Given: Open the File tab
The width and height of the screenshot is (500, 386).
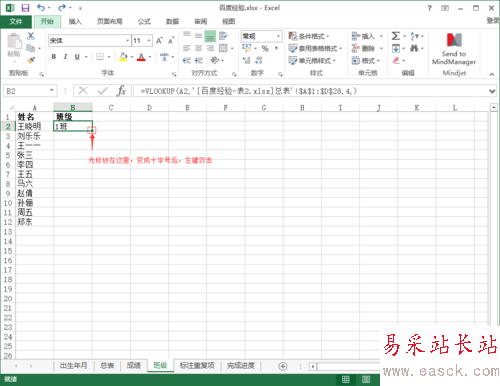Looking at the screenshot, I should pyautogui.click(x=16, y=22).
